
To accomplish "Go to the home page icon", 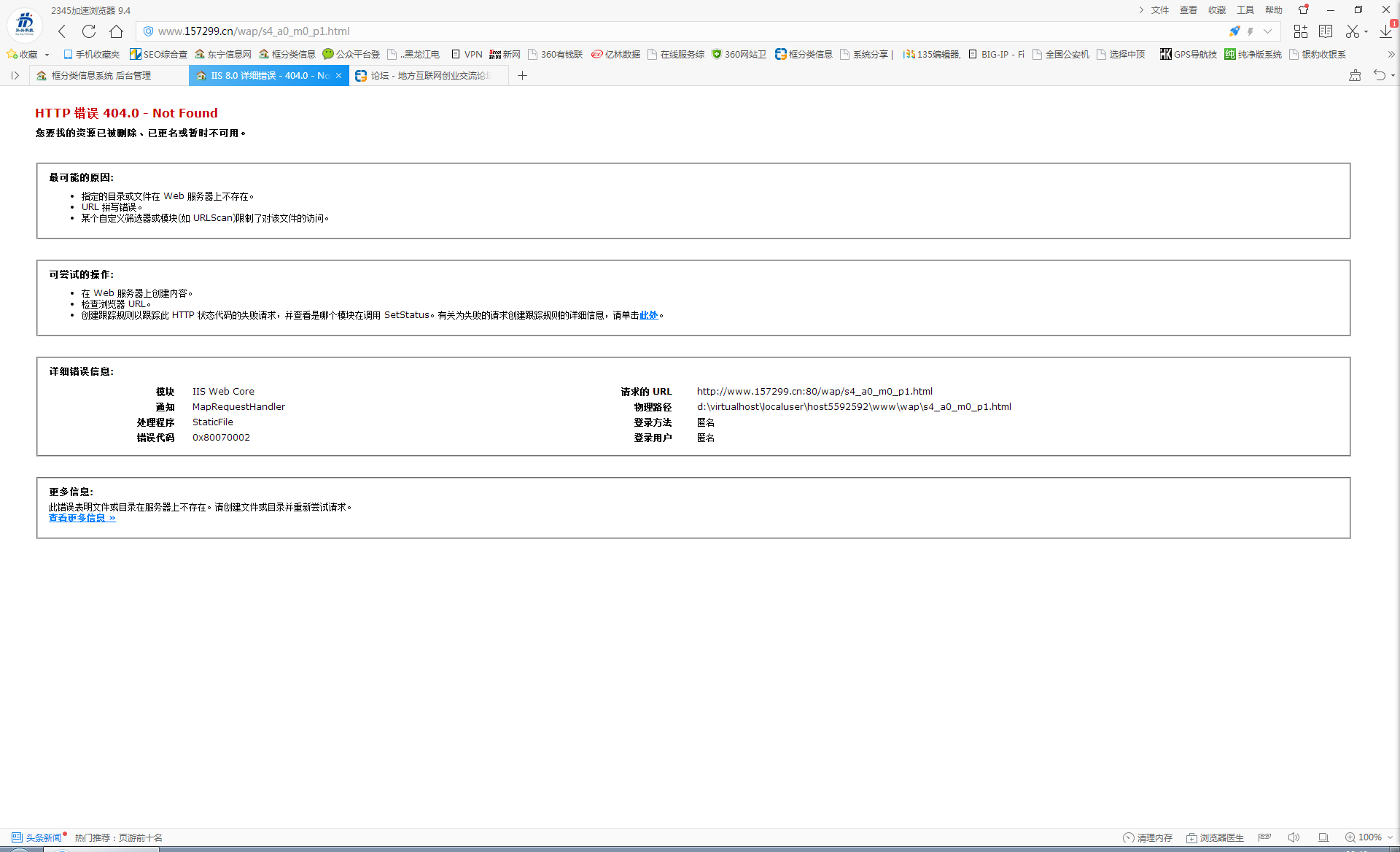I will 116,31.
